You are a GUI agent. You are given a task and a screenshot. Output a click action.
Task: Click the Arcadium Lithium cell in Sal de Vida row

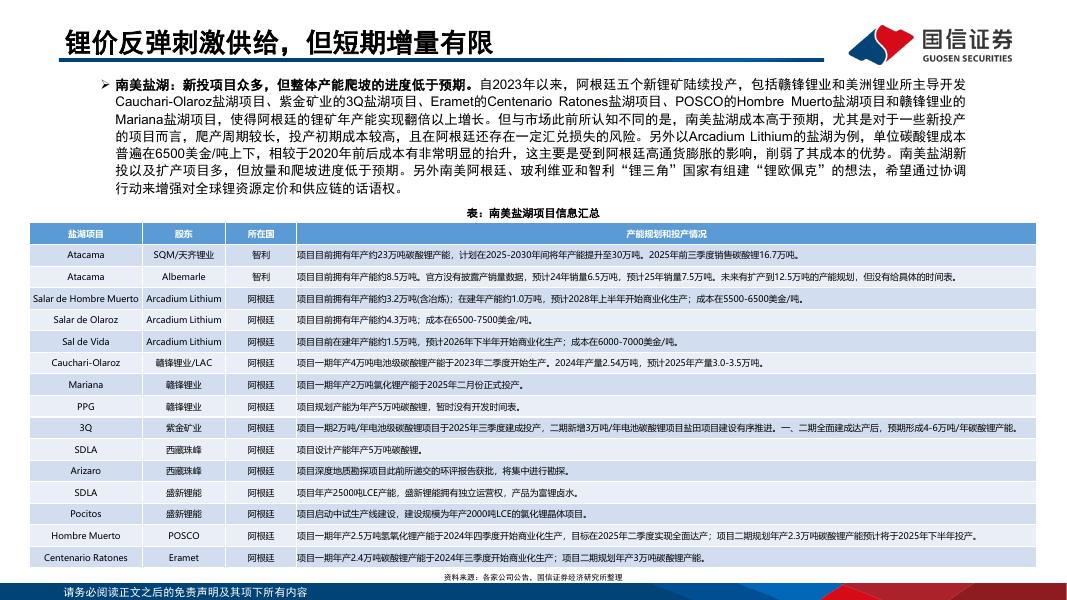pyautogui.click(x=184, y=341)
